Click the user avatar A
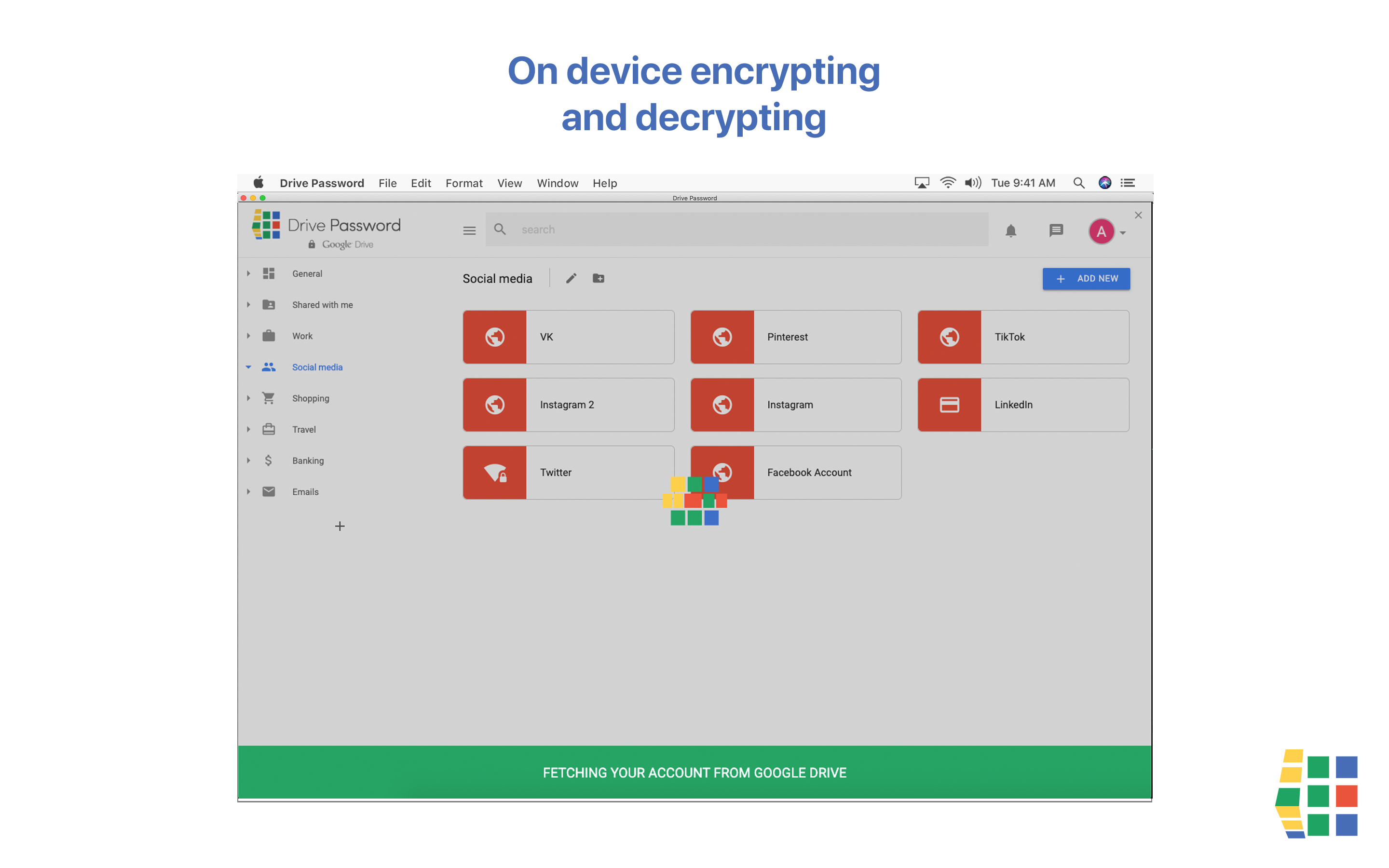Viewport: 1389px width, 868px height. pos(1101,231)
